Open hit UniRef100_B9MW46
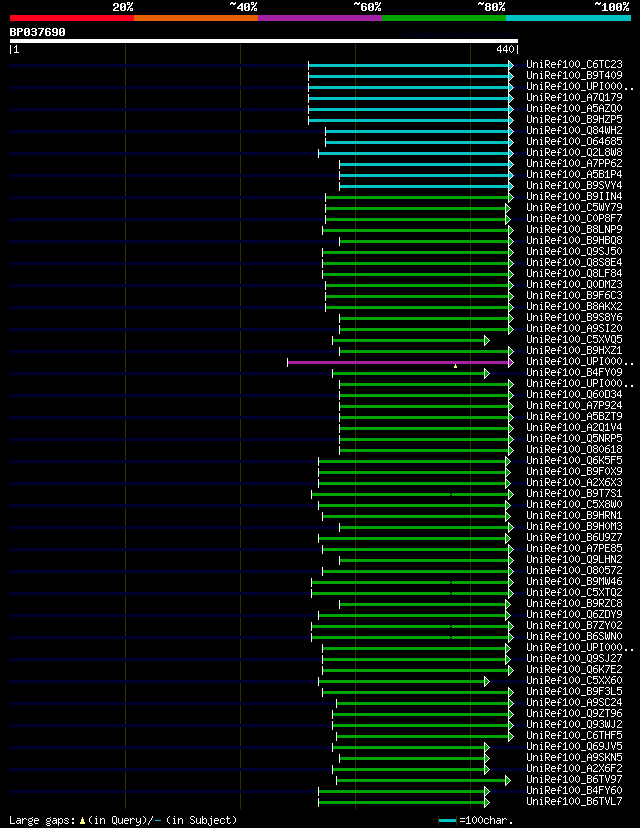 coord(575,581)
